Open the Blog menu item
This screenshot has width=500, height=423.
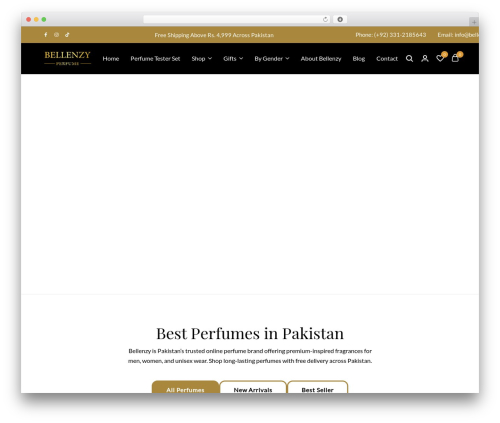click(359, 59)
